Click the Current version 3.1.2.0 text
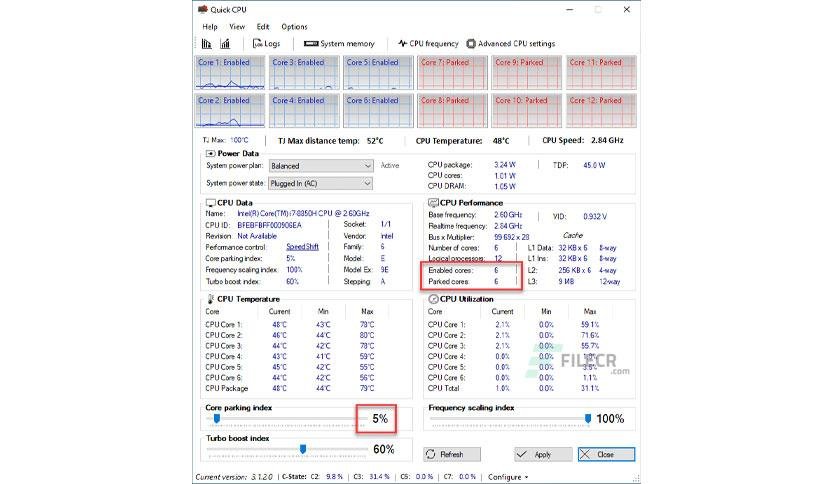This screenshot has width=836, height=484. coord(234,477)
